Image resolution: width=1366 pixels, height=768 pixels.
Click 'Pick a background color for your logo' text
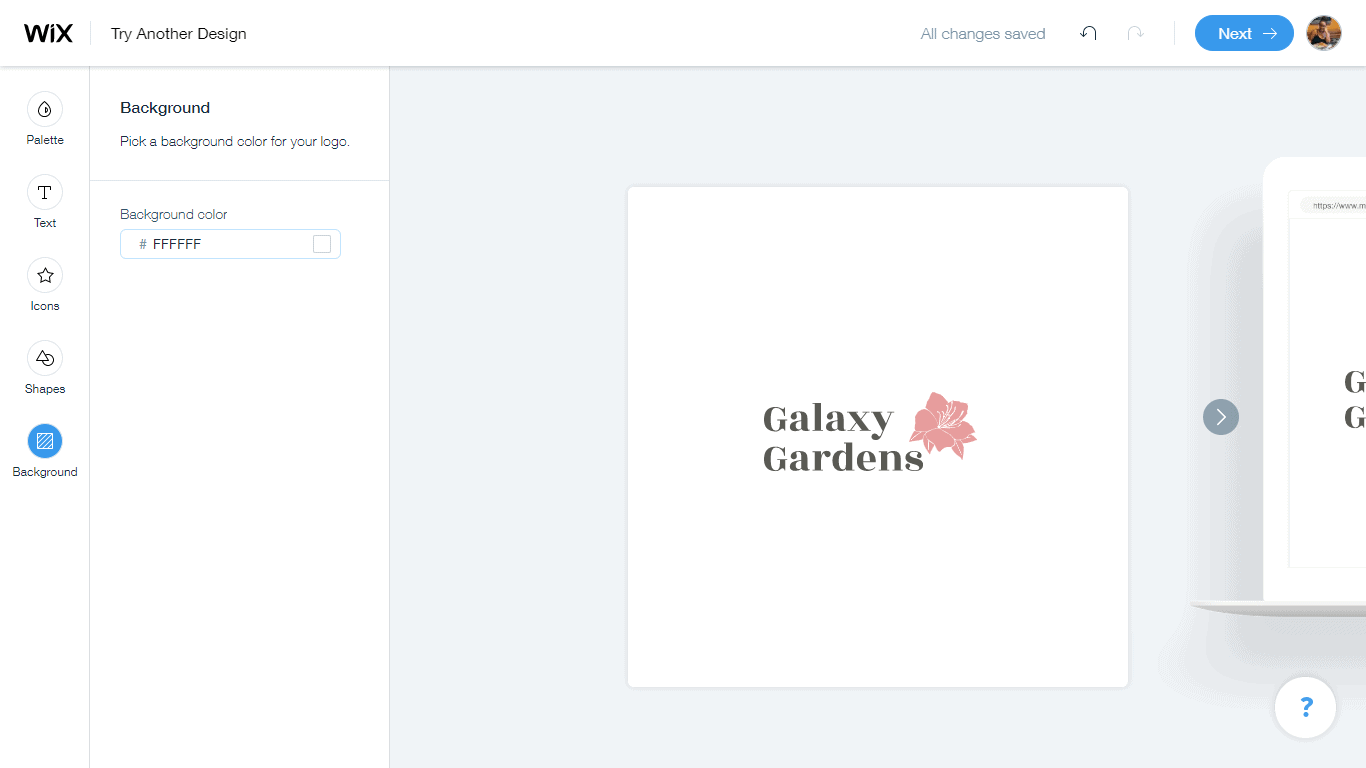coord(235,141)
